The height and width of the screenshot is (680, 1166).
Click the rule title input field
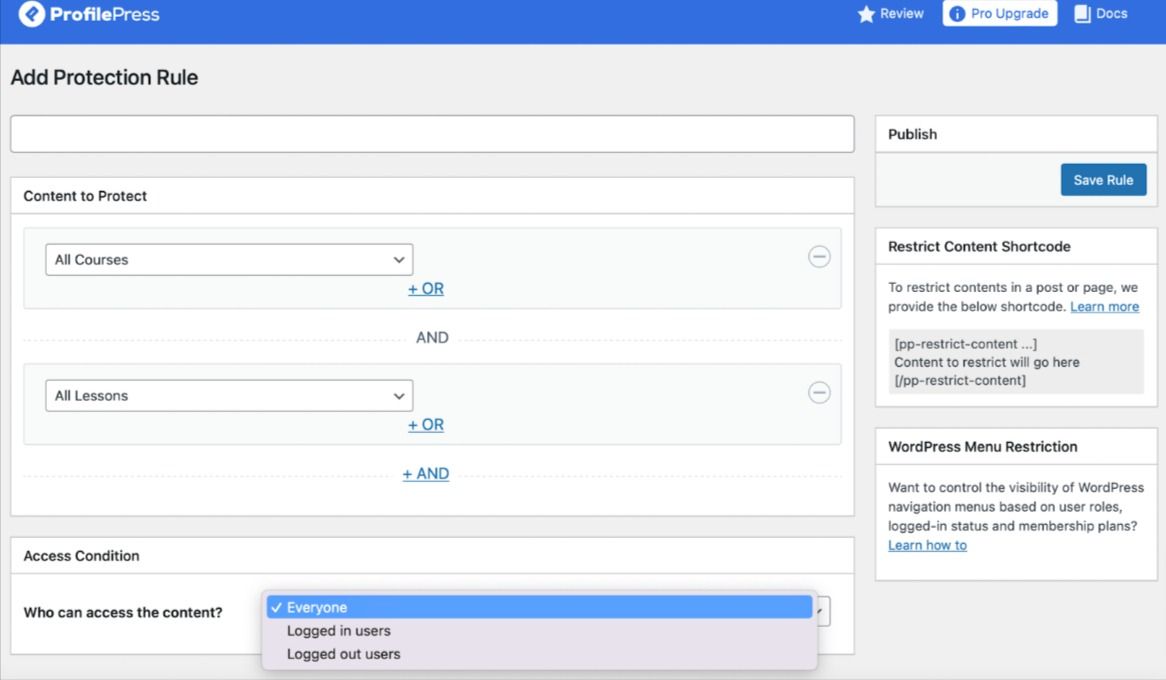click(x=432, y=134)
